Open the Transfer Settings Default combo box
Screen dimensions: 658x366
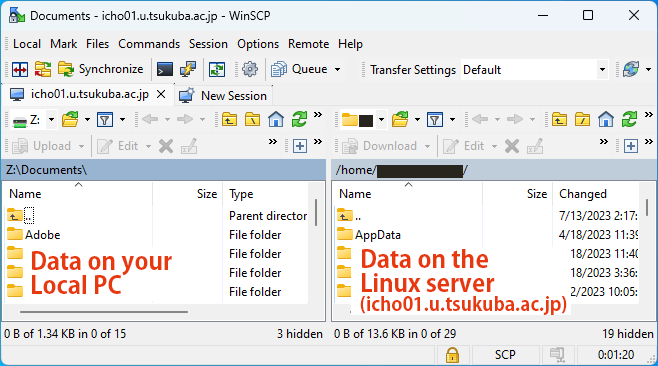click(x=535, y=70)
